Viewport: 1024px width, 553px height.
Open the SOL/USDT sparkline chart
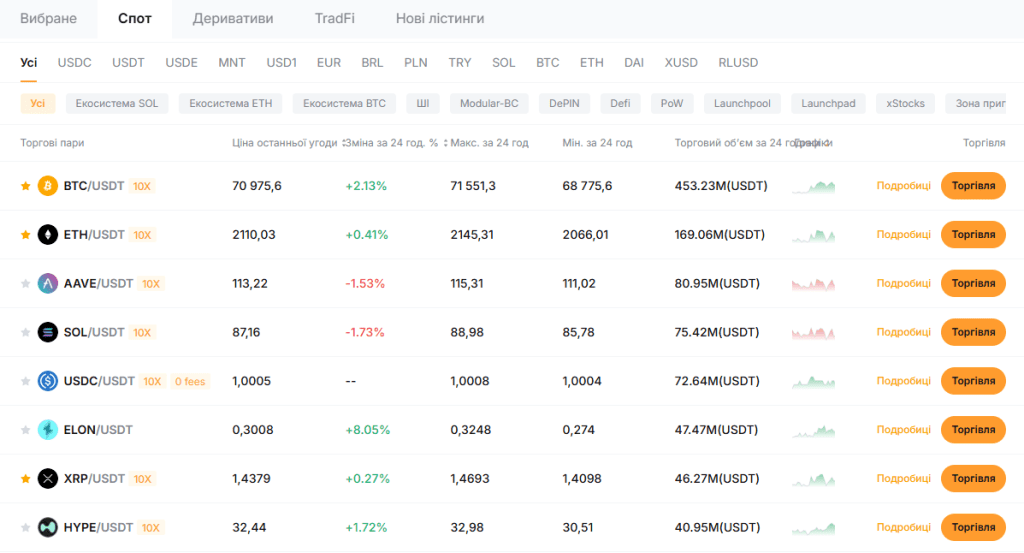point(813,333)
